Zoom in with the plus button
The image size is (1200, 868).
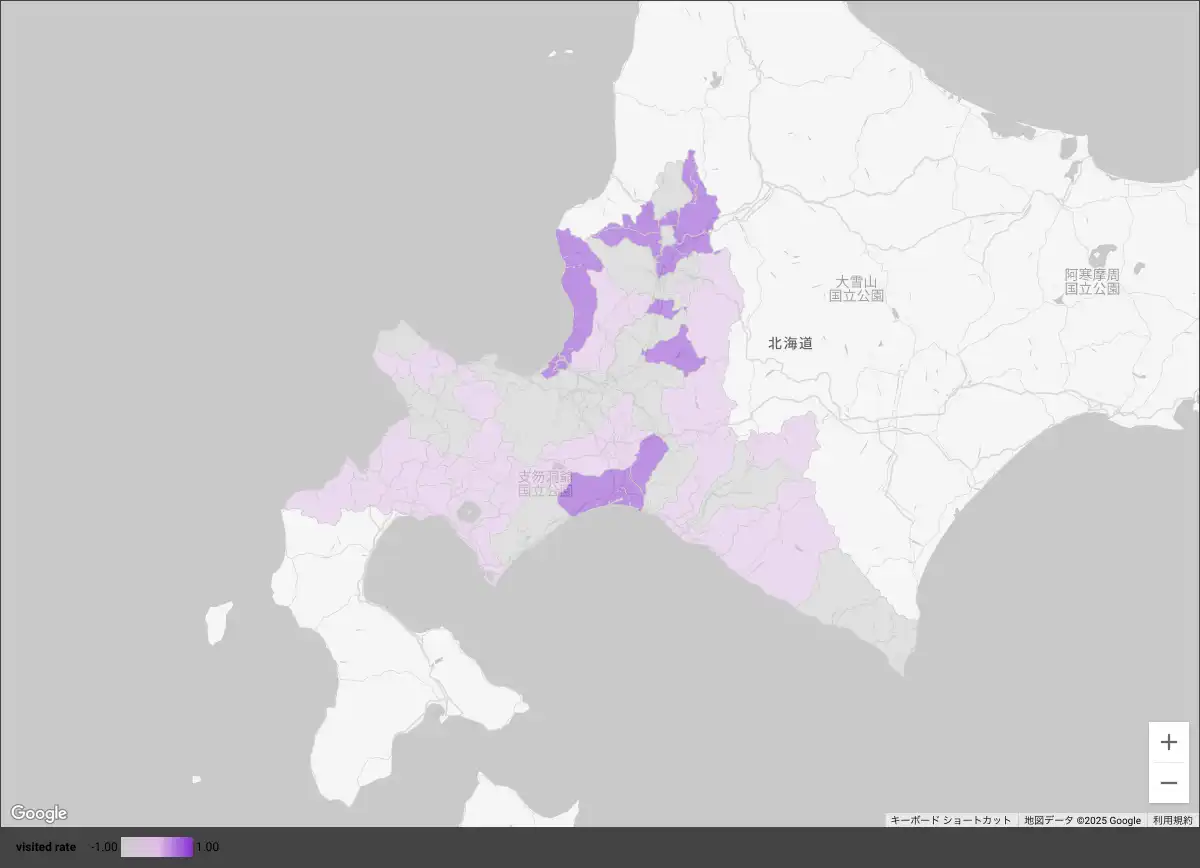(x=1169, y=742)
